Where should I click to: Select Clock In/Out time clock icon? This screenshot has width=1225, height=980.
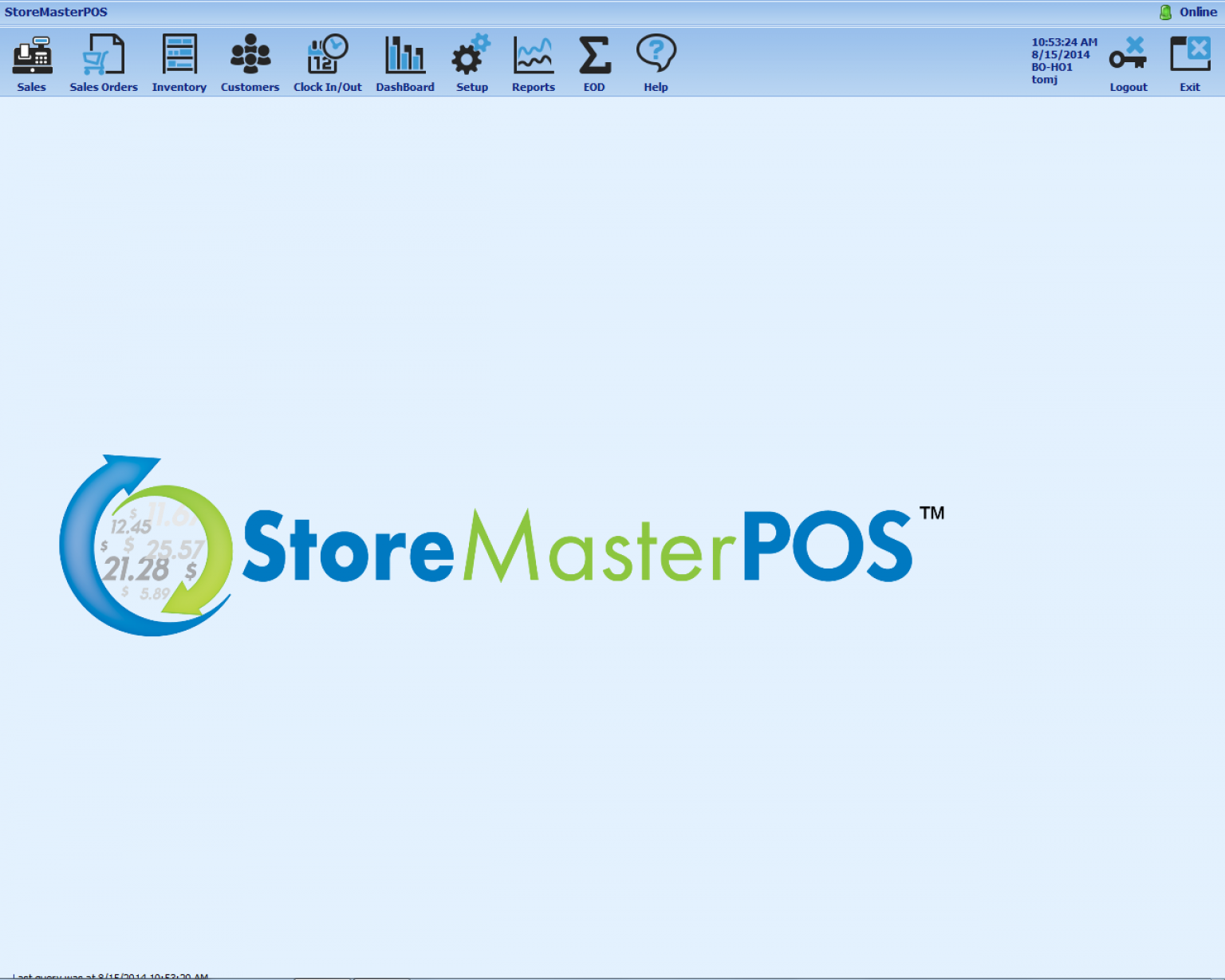(327, 53)
